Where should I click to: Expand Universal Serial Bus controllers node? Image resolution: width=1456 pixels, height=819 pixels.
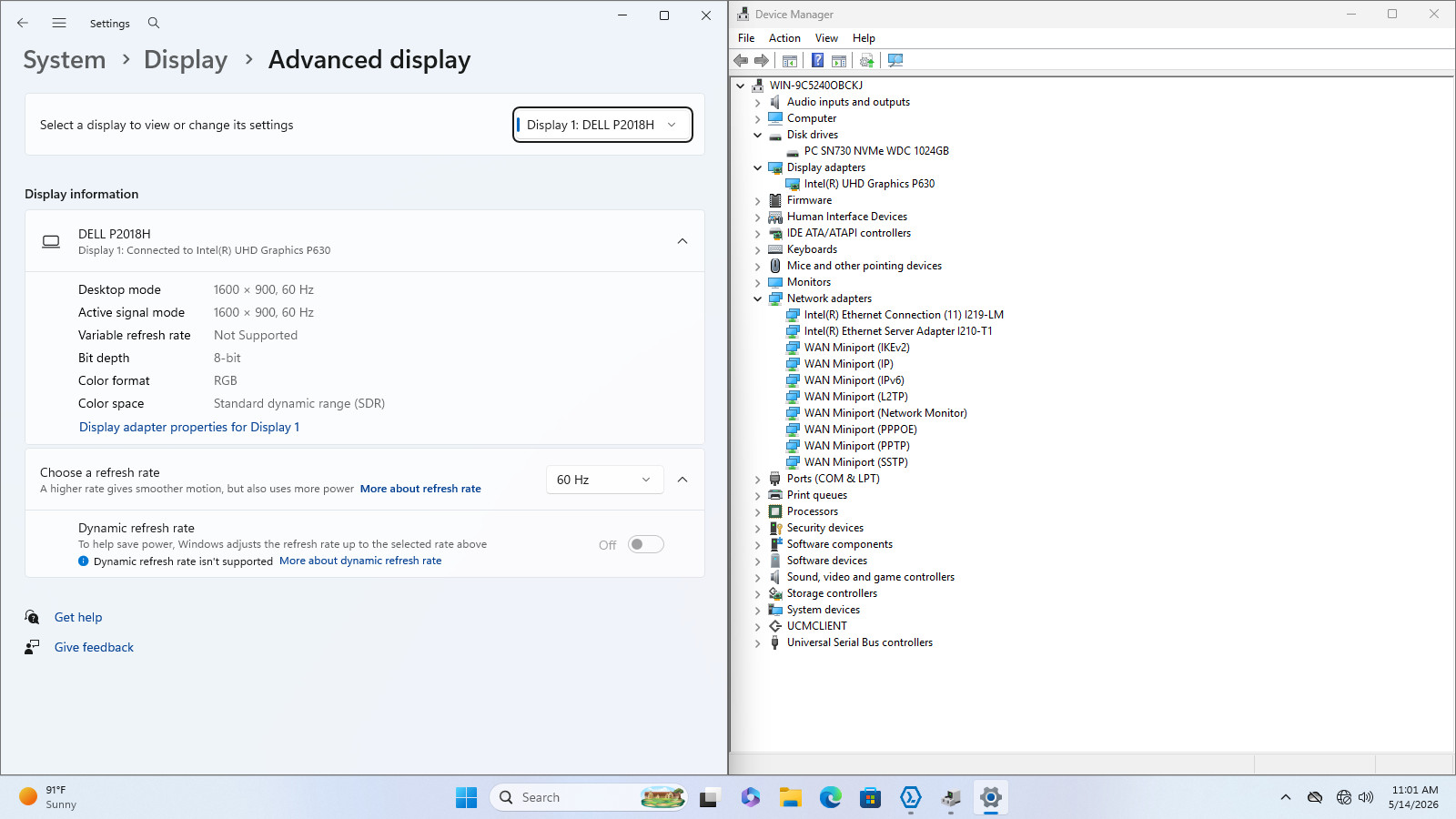pyautogui.click(x=757, y=642)
